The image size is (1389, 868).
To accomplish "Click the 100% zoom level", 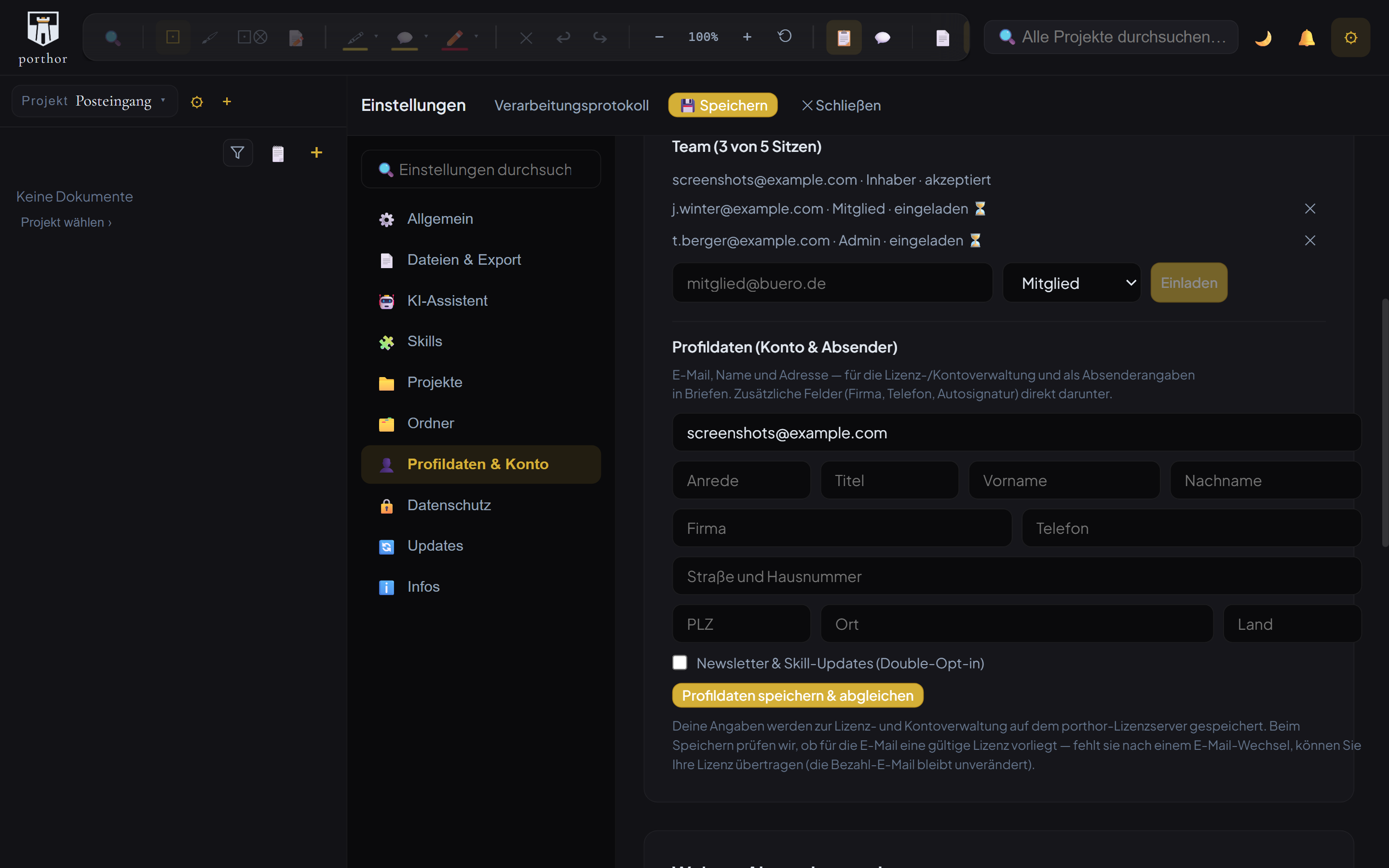I will click(x=703, y=37).
